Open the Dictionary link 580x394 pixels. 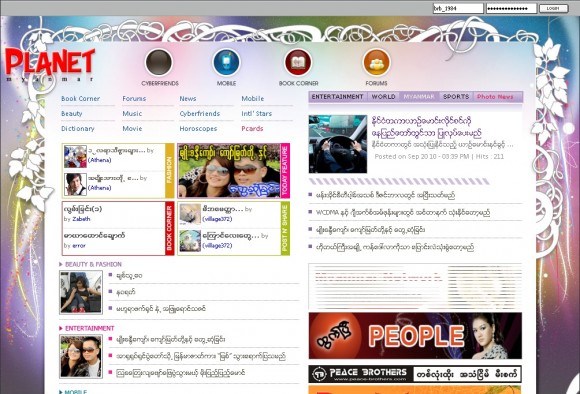click(78, 129)
